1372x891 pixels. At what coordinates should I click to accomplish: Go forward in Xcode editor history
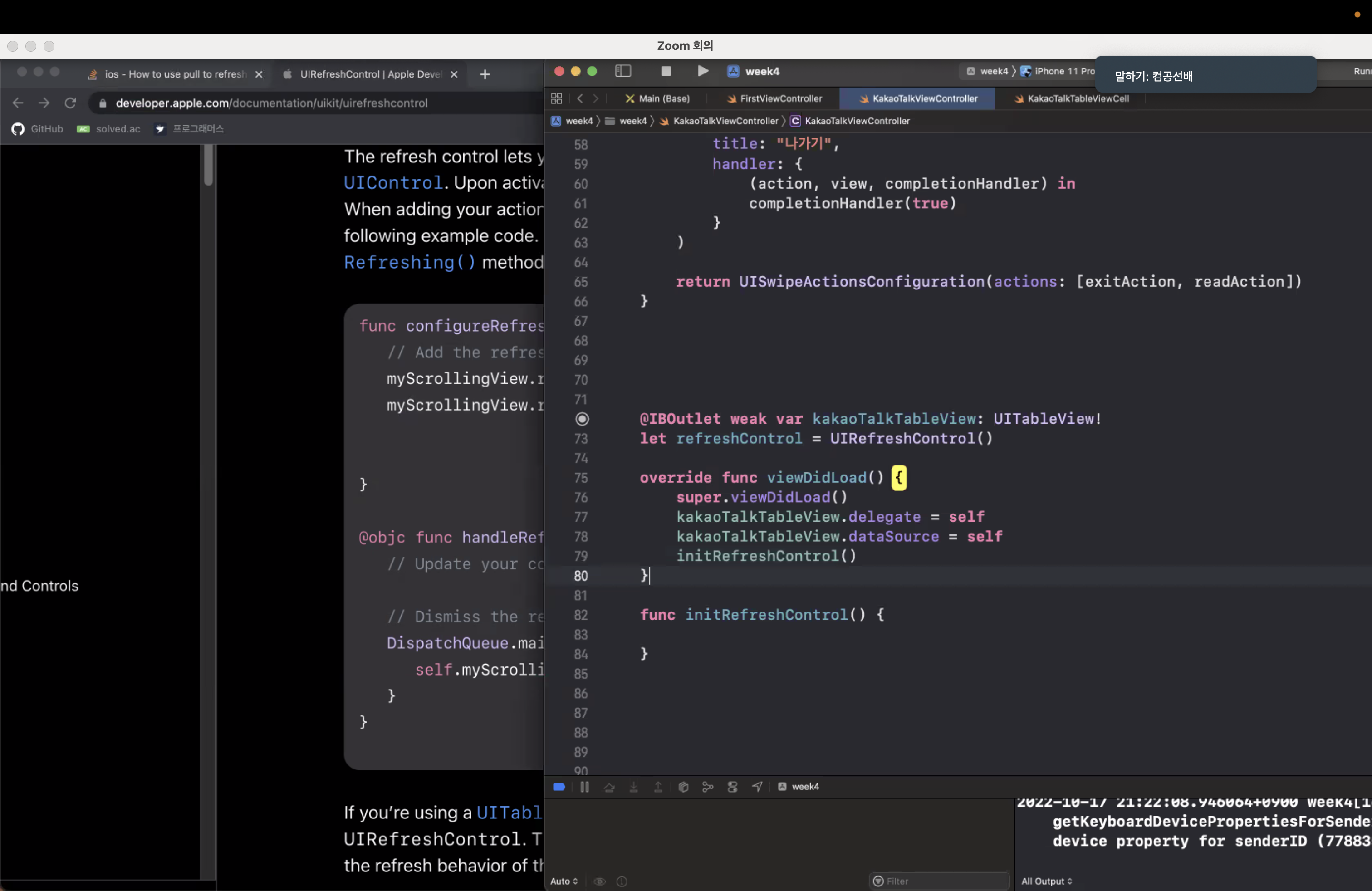click(596, 98)
